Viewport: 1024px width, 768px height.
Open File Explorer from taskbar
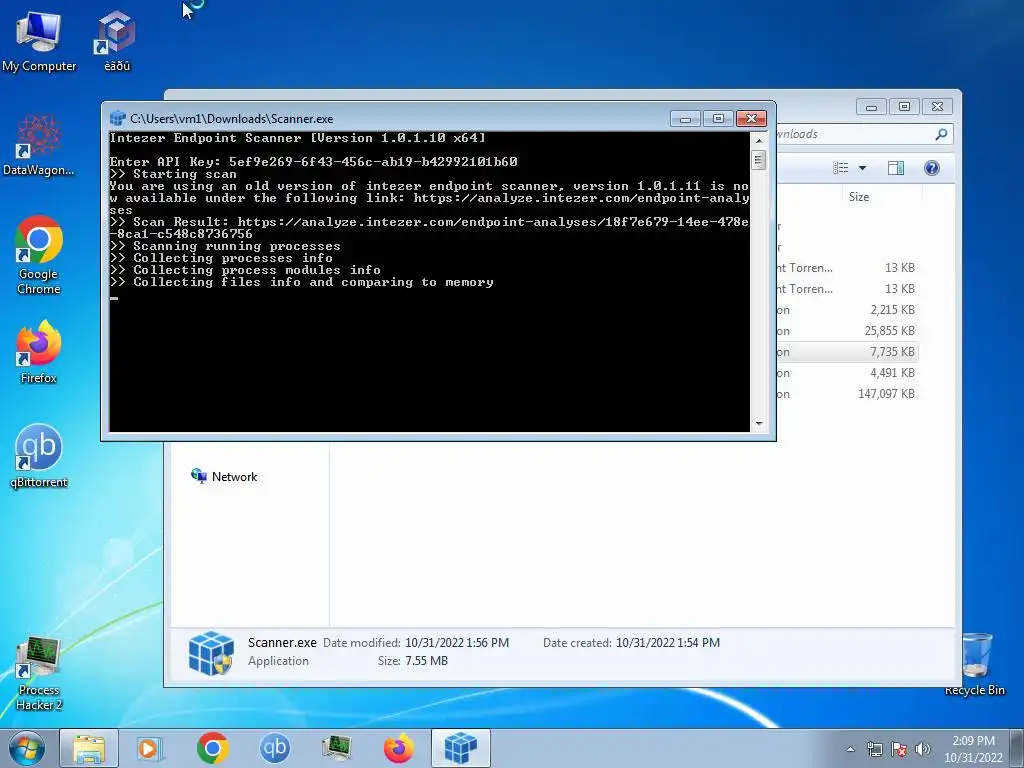pyautogui.click(x=89, y=748)
